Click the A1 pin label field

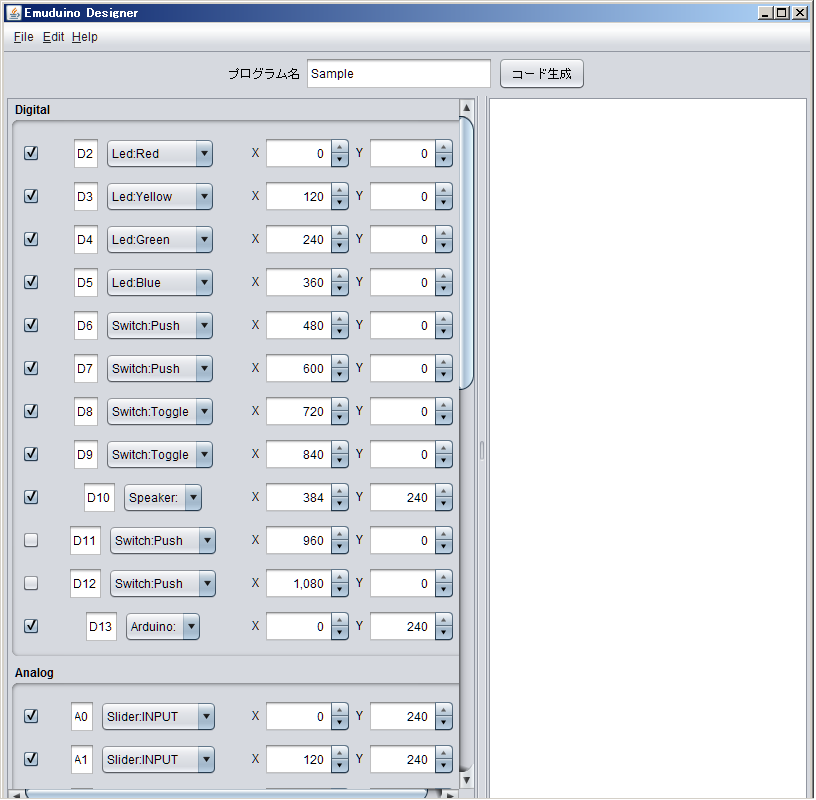click(x=81, y=759)
